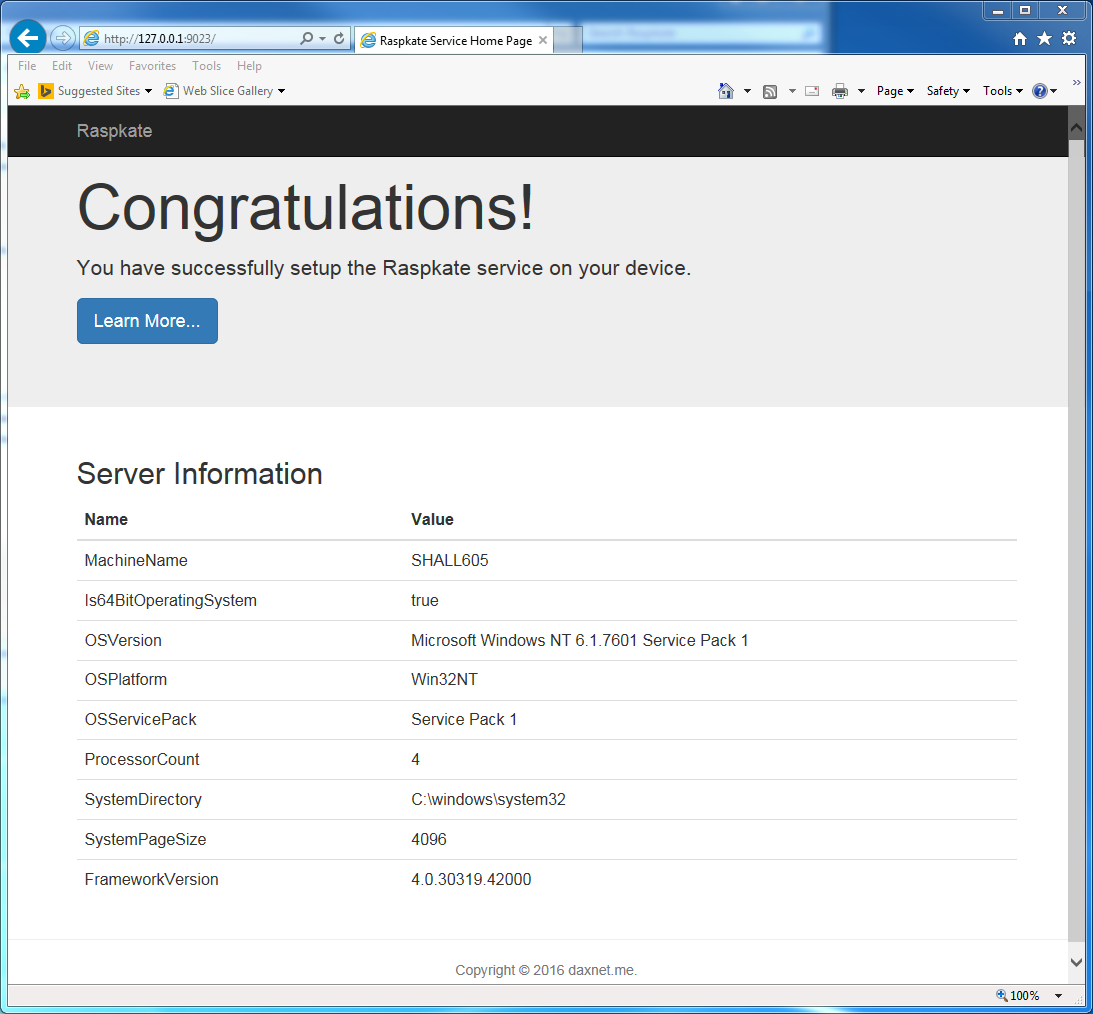This screenshot has width=1093, height=1014.
Task: Expand command bar overflow chevron
Action: point(1076,83)
